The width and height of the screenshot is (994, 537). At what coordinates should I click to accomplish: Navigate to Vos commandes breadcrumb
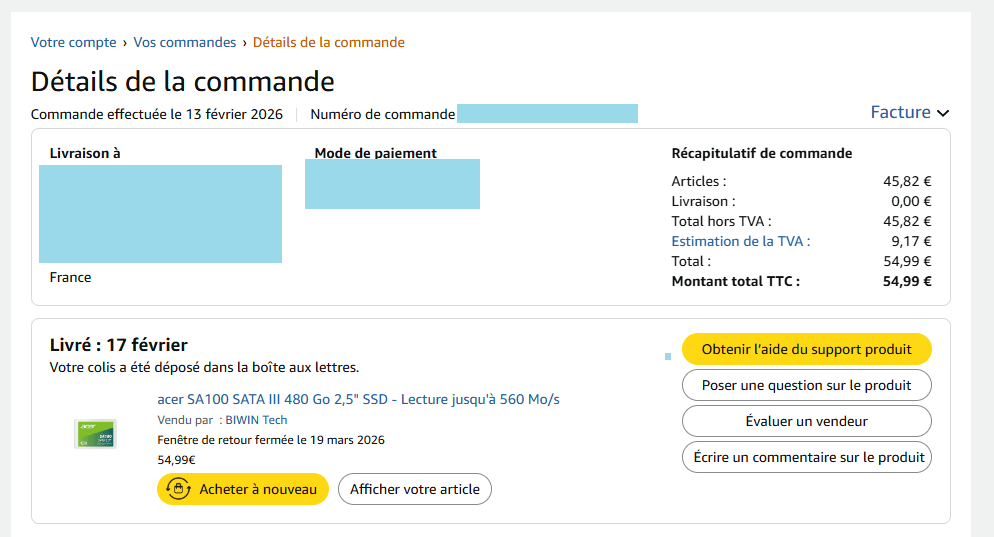(185, 42)
